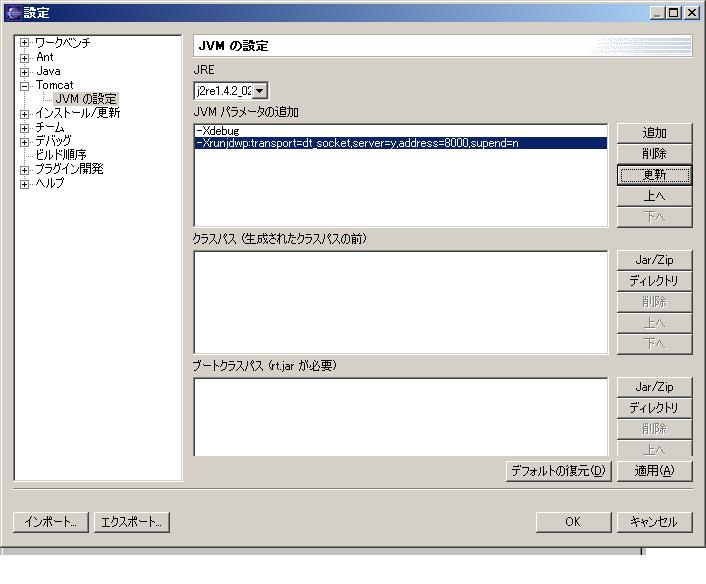Expand the ヘルプ tree node

pyautogui.click(x=24, y=184)
